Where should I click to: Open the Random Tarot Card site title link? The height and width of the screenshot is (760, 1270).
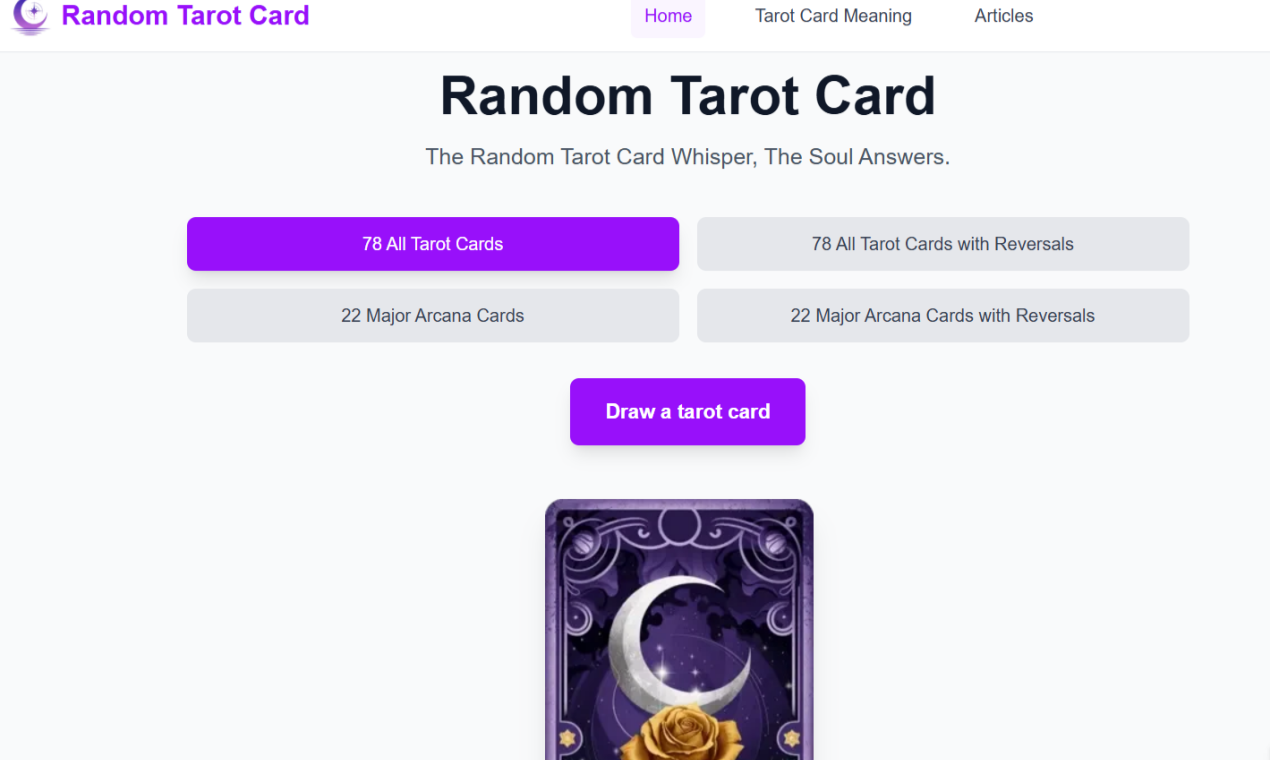[185, 16]
